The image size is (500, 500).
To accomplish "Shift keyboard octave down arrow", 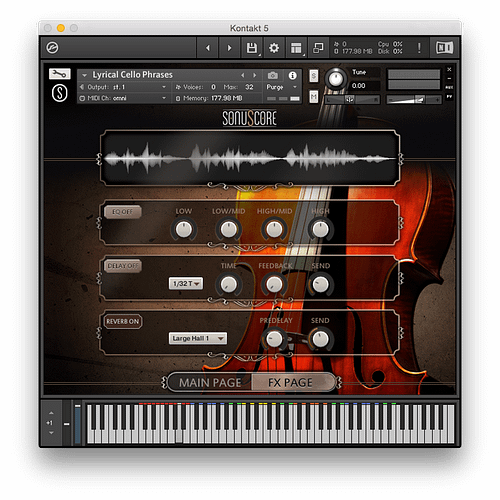I will point(51,433).
